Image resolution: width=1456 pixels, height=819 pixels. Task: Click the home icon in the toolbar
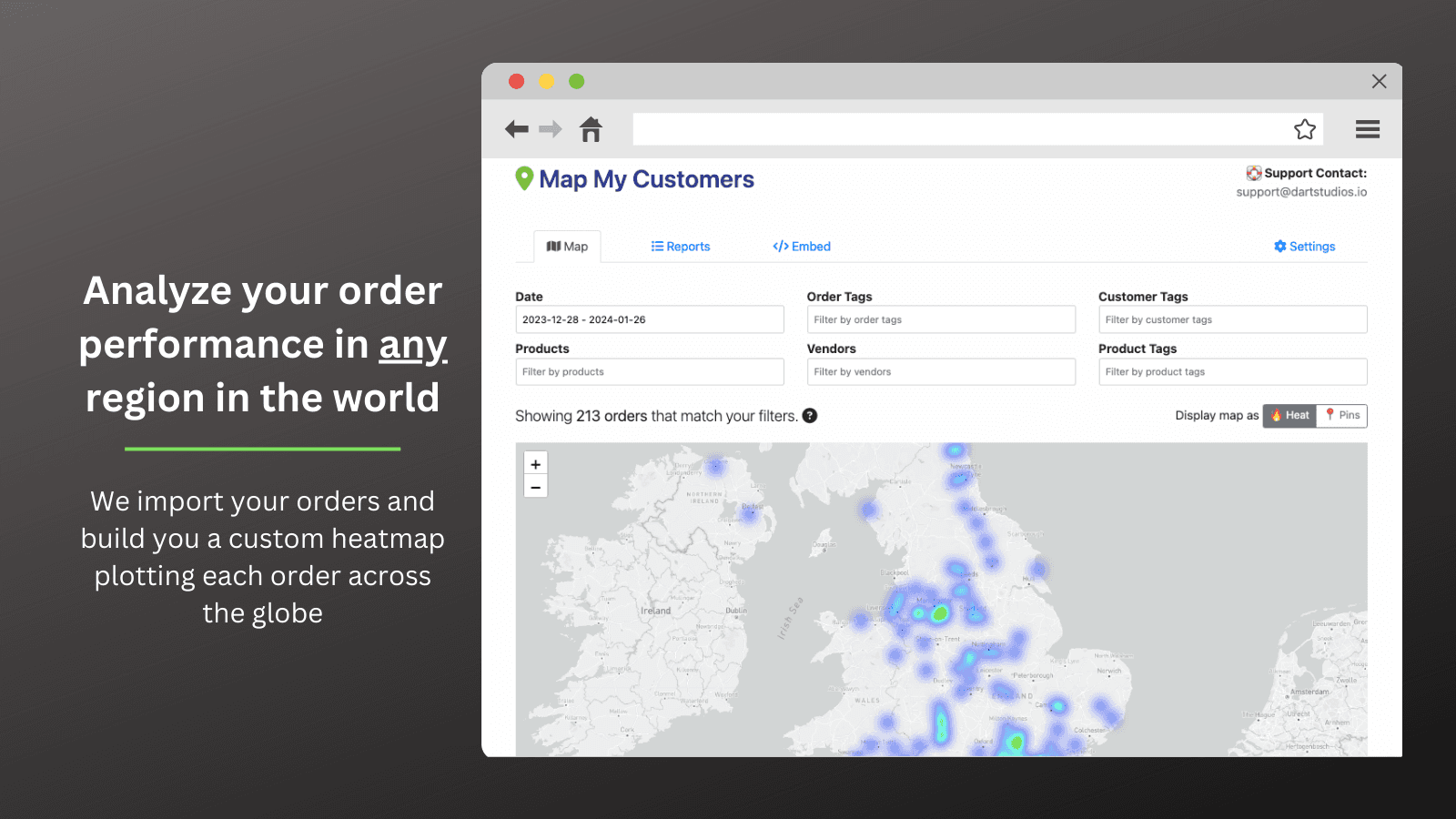pyautogui.click(x=591, y=129)
